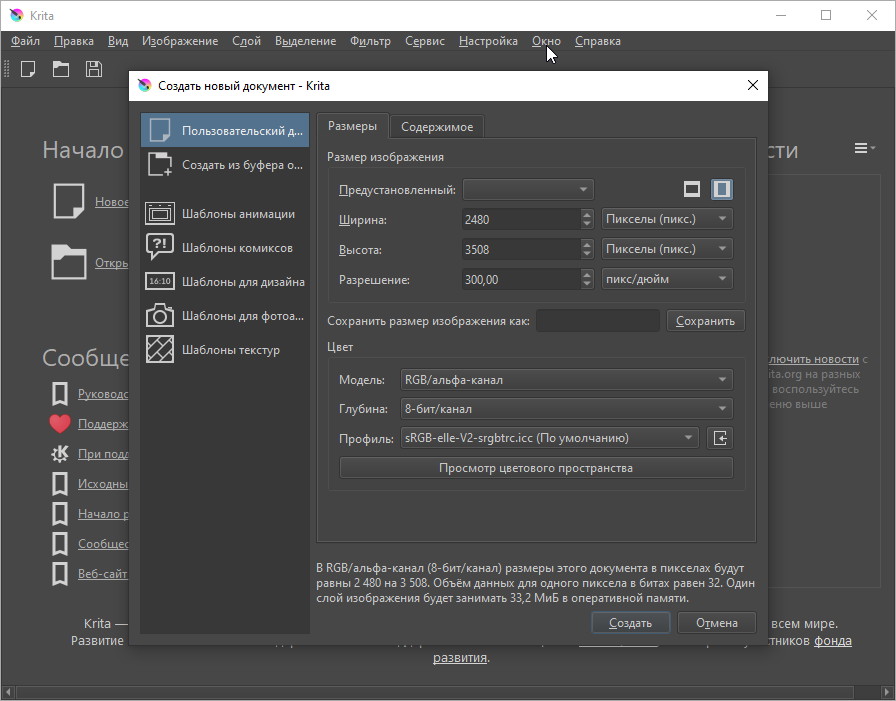Click the Open file folder toolbar icon
896x701 pixels.
click(x=61, y=69)
